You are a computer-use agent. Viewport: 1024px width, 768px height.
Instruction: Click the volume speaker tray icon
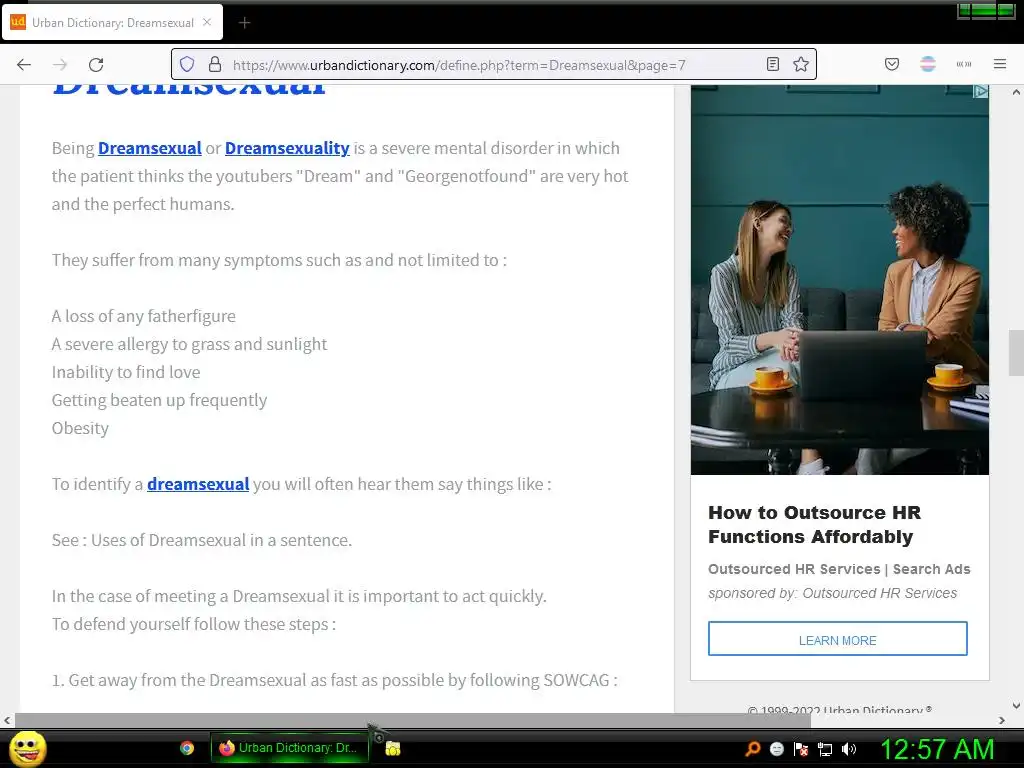tap(849, 749)
